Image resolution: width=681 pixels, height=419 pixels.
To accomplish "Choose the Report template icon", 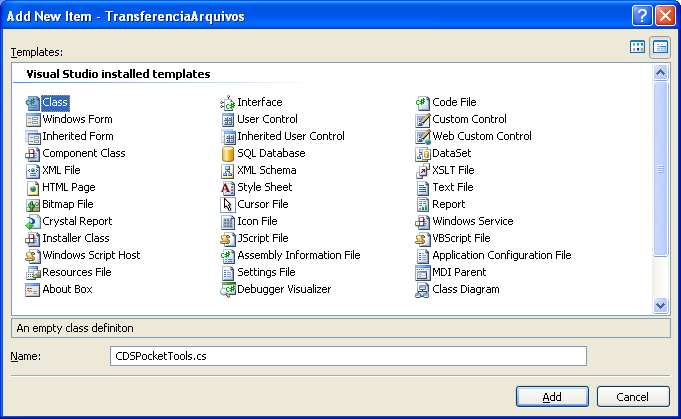I will pyautogui.click(x=423, y=205).
